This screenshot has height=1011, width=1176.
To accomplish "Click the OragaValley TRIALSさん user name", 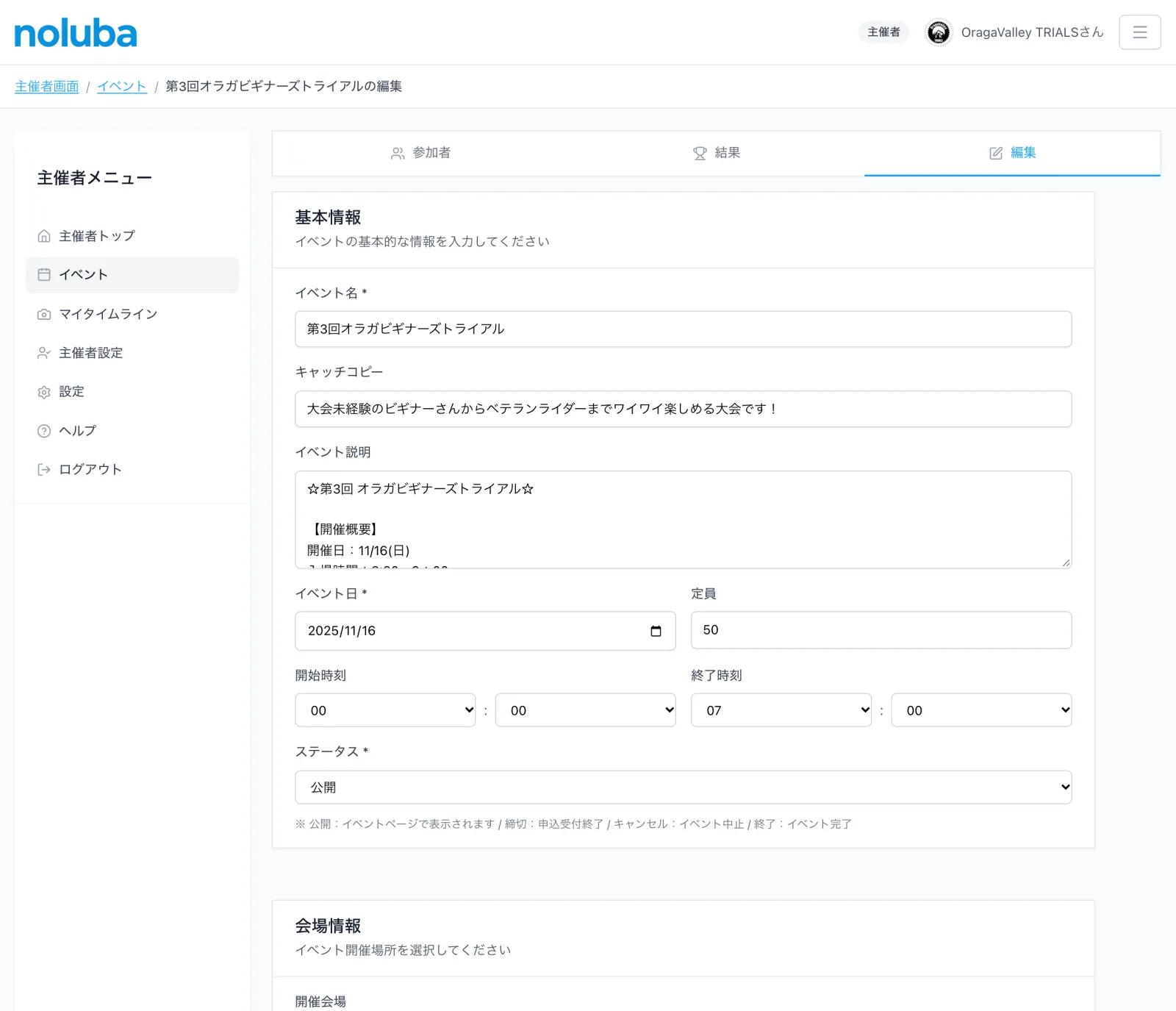I will (x=1032, y=32).
